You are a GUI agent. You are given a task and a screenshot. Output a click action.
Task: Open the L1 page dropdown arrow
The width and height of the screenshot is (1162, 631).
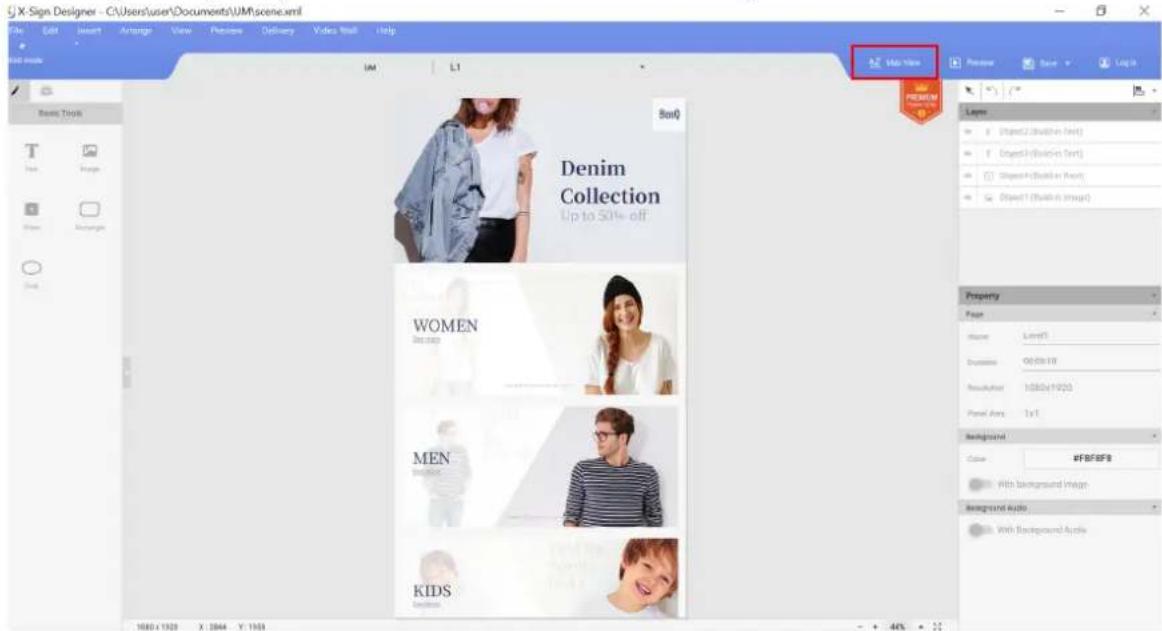click(642, 67)
